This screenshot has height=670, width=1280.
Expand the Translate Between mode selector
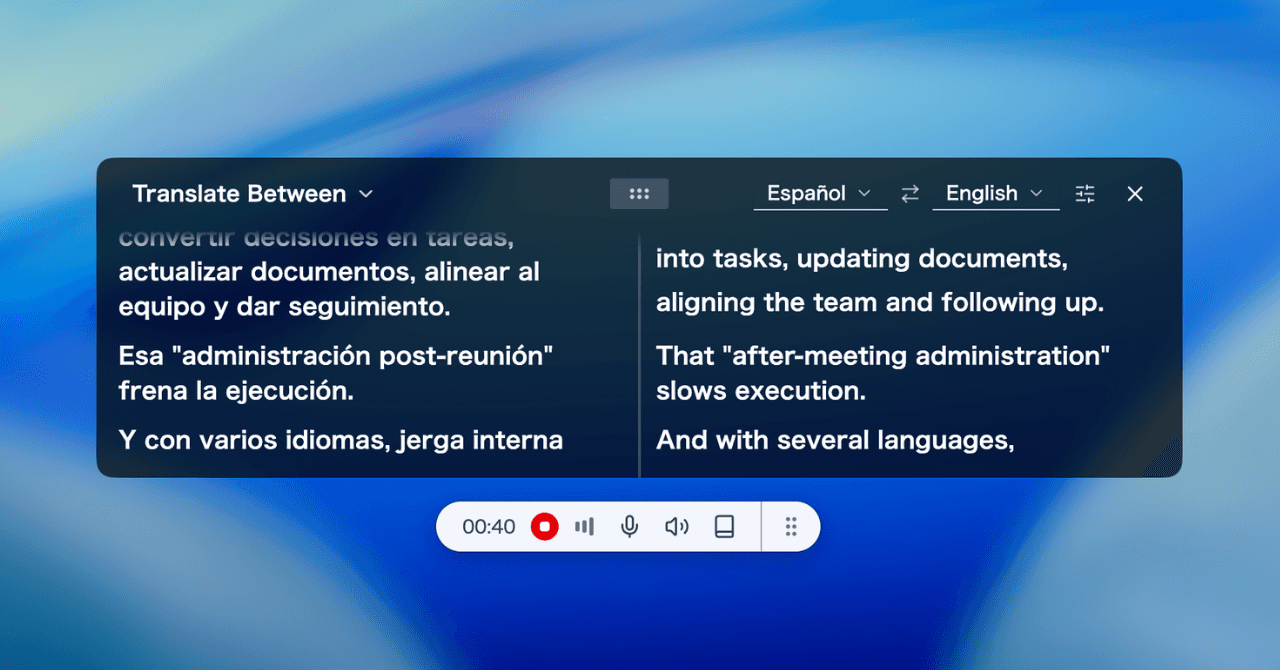coord(365,193)
